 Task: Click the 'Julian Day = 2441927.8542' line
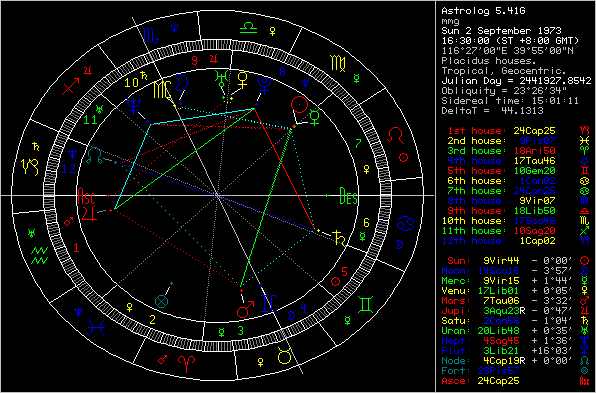click(x=516, y=81)
